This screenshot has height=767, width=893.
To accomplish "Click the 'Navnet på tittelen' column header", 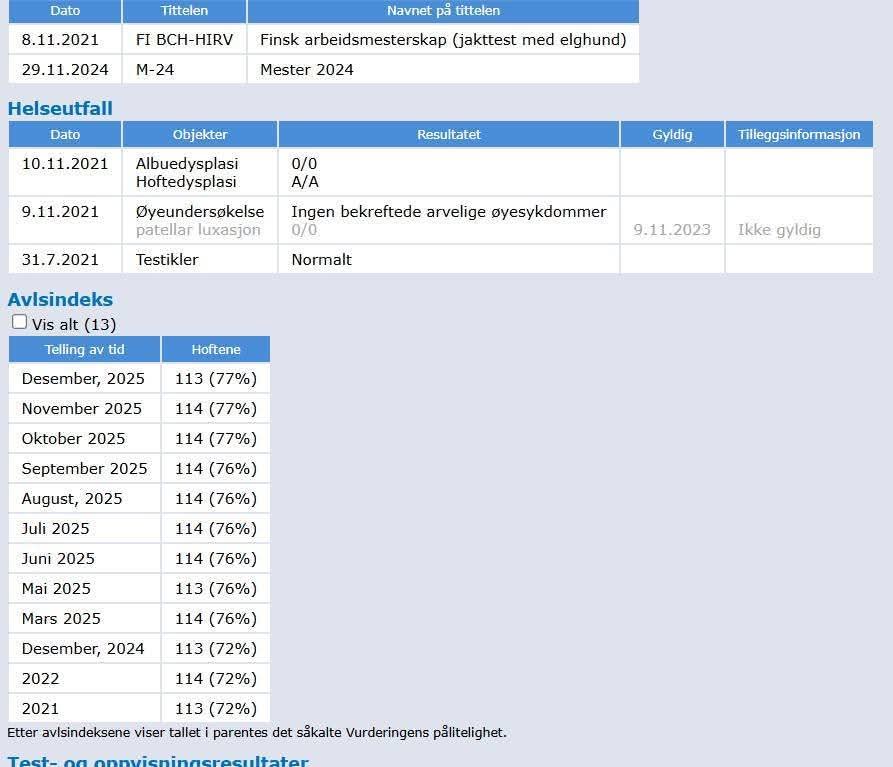I will (x=443, y=11).
